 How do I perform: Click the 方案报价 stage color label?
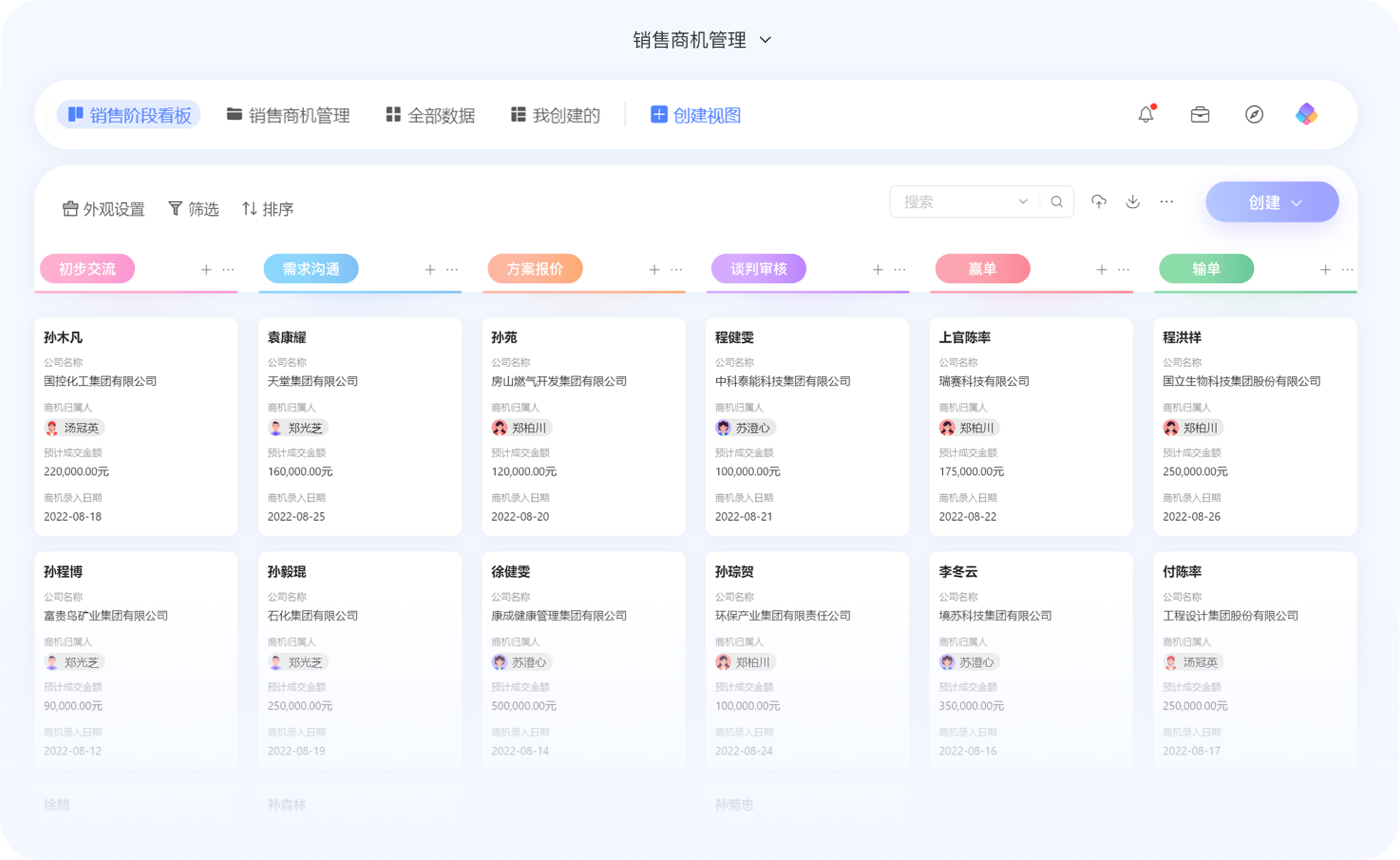(535, 269)
